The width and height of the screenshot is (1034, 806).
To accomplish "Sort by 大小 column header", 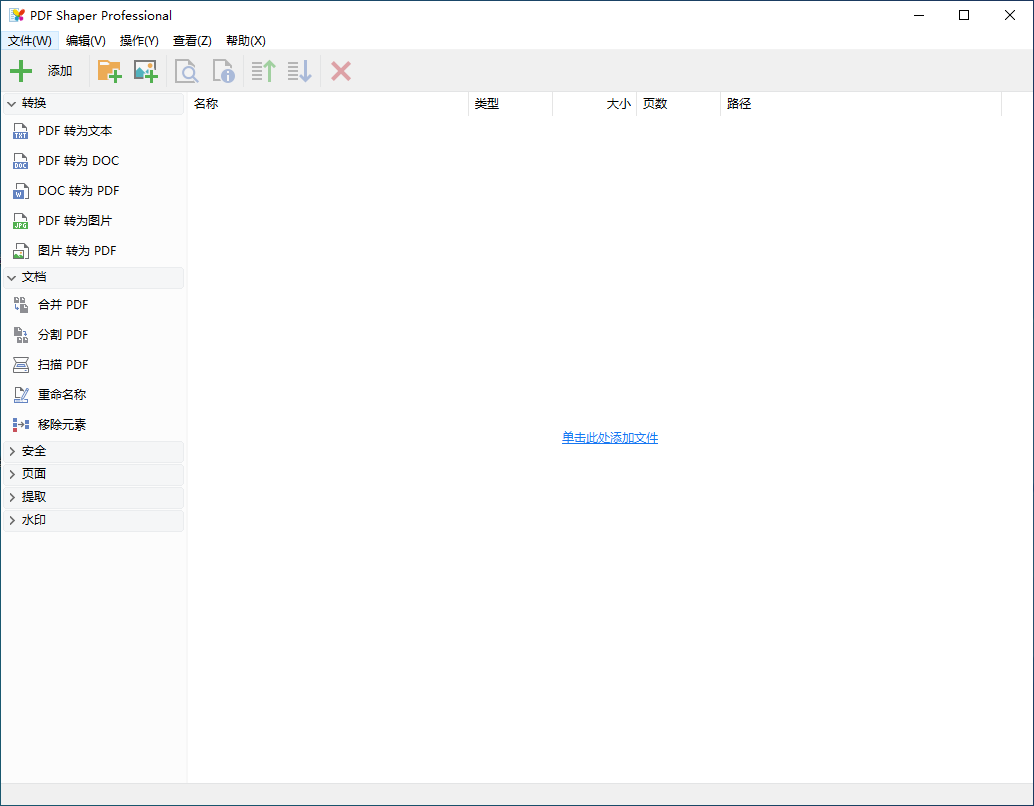I will [595, 104].
